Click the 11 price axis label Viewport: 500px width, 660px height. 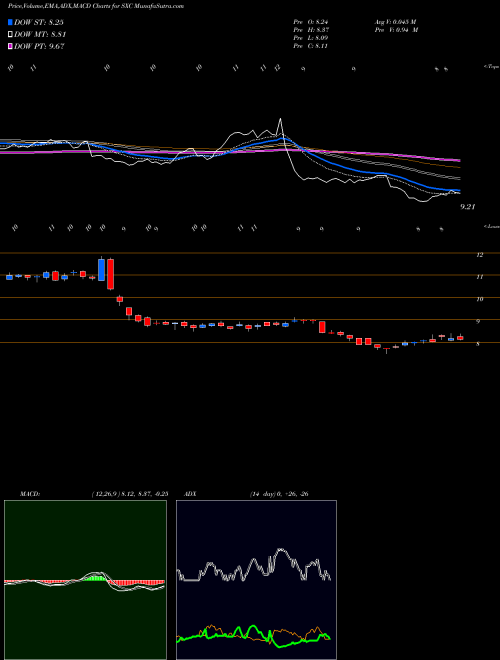[x=479, y=277]
